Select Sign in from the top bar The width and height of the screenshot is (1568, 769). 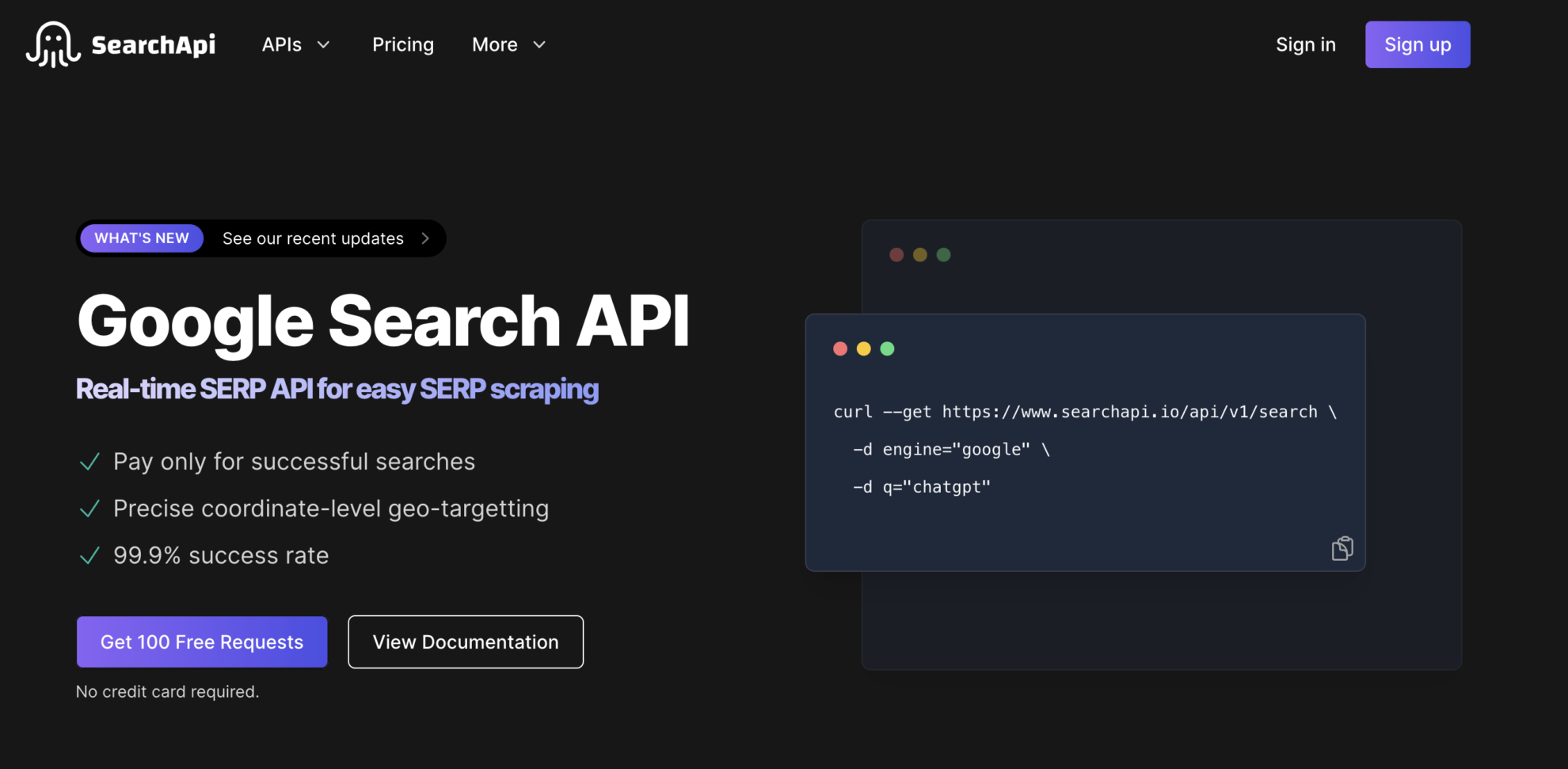click(1306, 44)
